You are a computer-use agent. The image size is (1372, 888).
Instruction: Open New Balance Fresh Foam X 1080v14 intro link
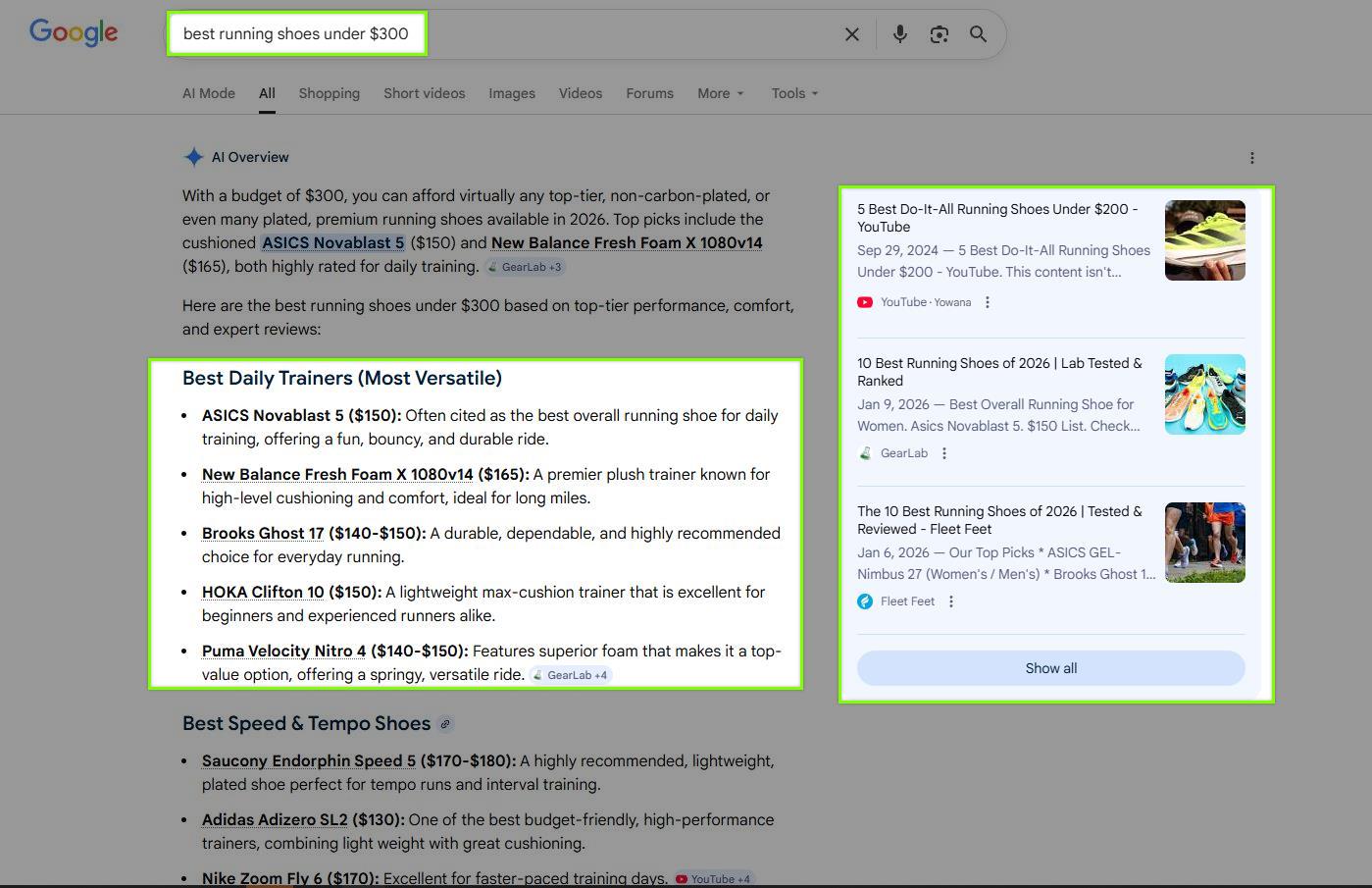click(627, 242)
